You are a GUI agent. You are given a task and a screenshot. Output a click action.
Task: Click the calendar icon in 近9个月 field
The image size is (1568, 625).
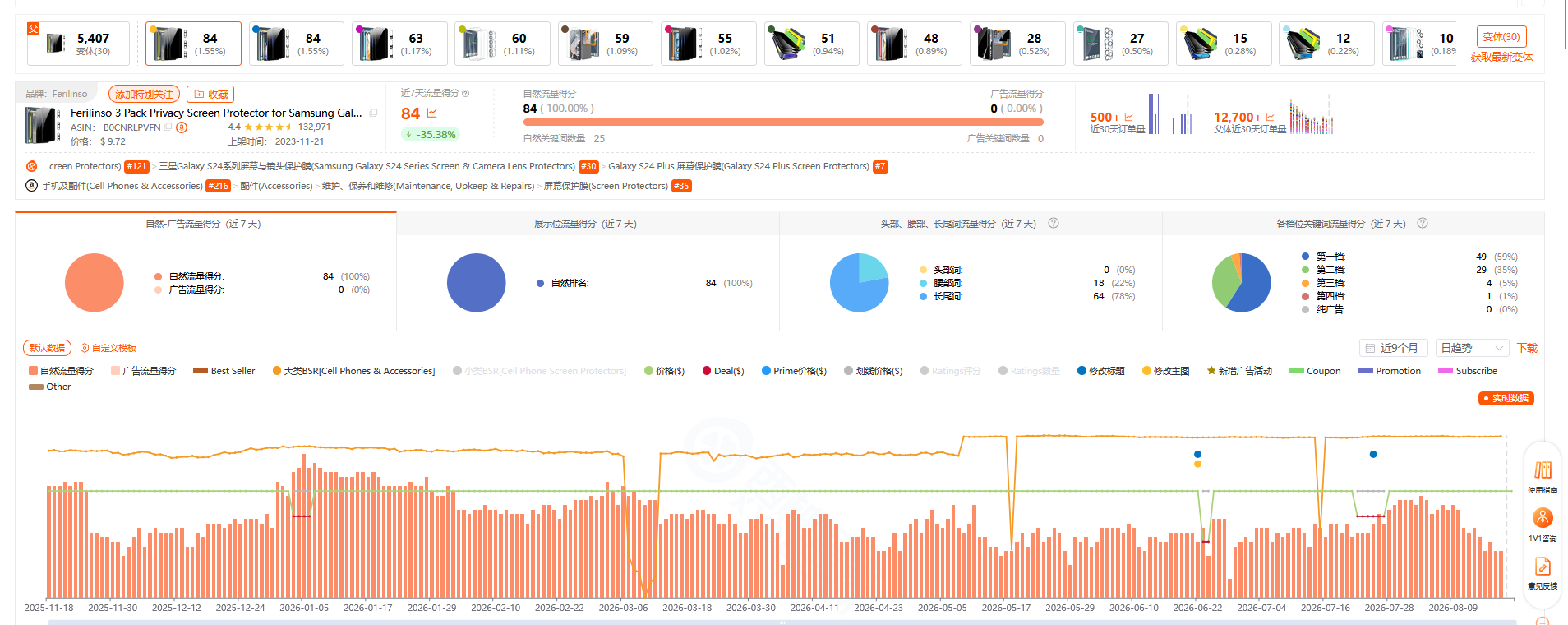pyautogui.click(x=1370, y=348)
